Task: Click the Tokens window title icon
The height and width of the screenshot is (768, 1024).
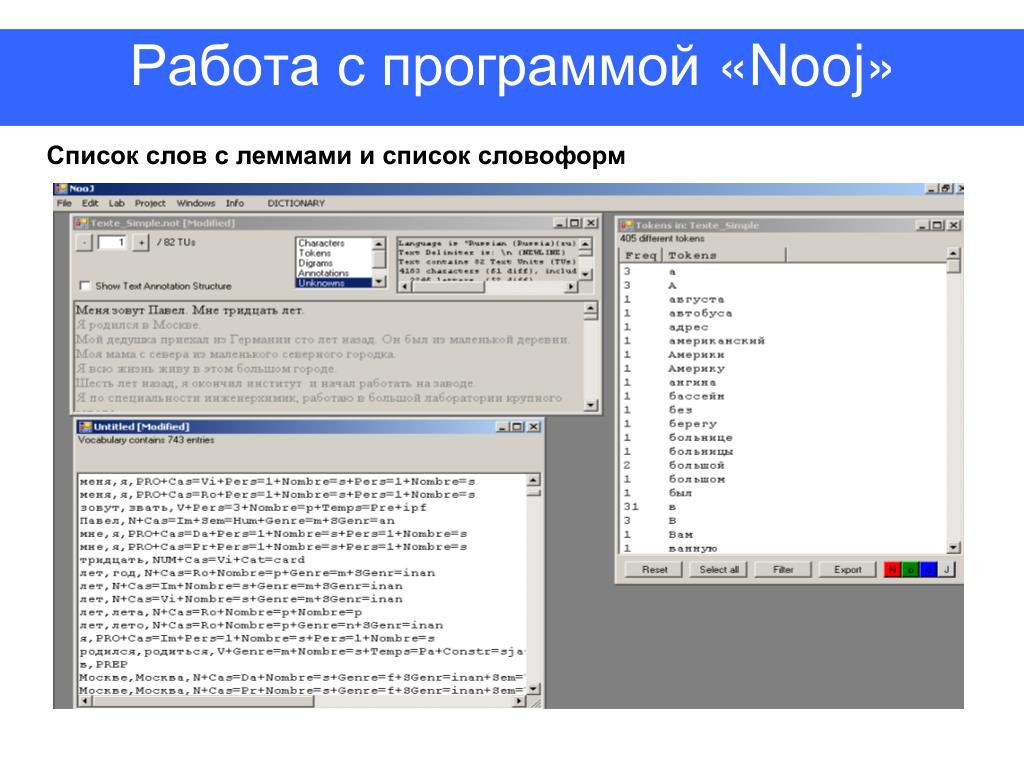Action: click(x=626, y=225)
